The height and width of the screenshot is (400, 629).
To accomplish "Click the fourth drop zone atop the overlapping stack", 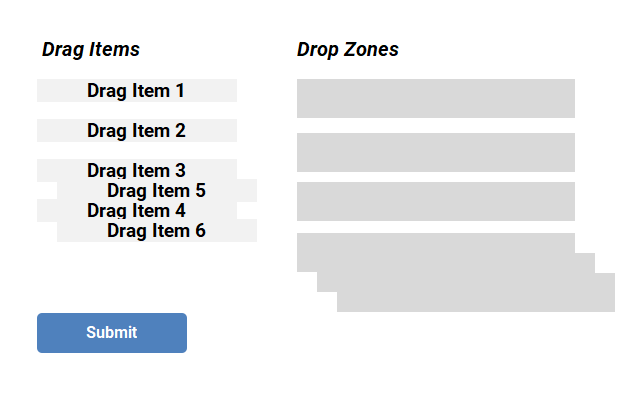I will (x=436, y=243).
